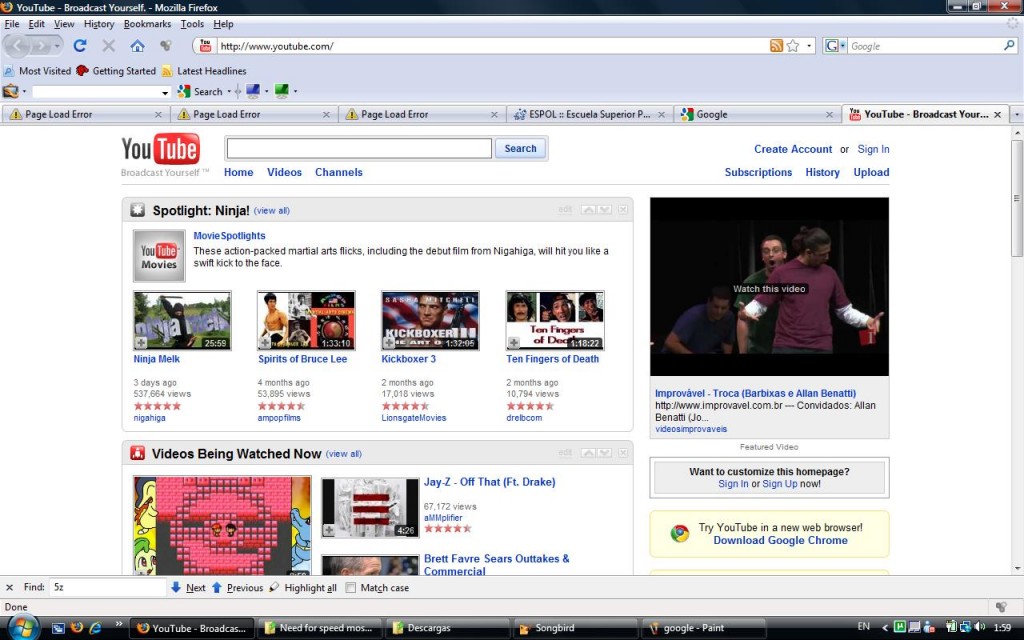Add Ninja Melk to queue plus icon
Viewport: 1024px width, 640px height.
tap(140, 343)
